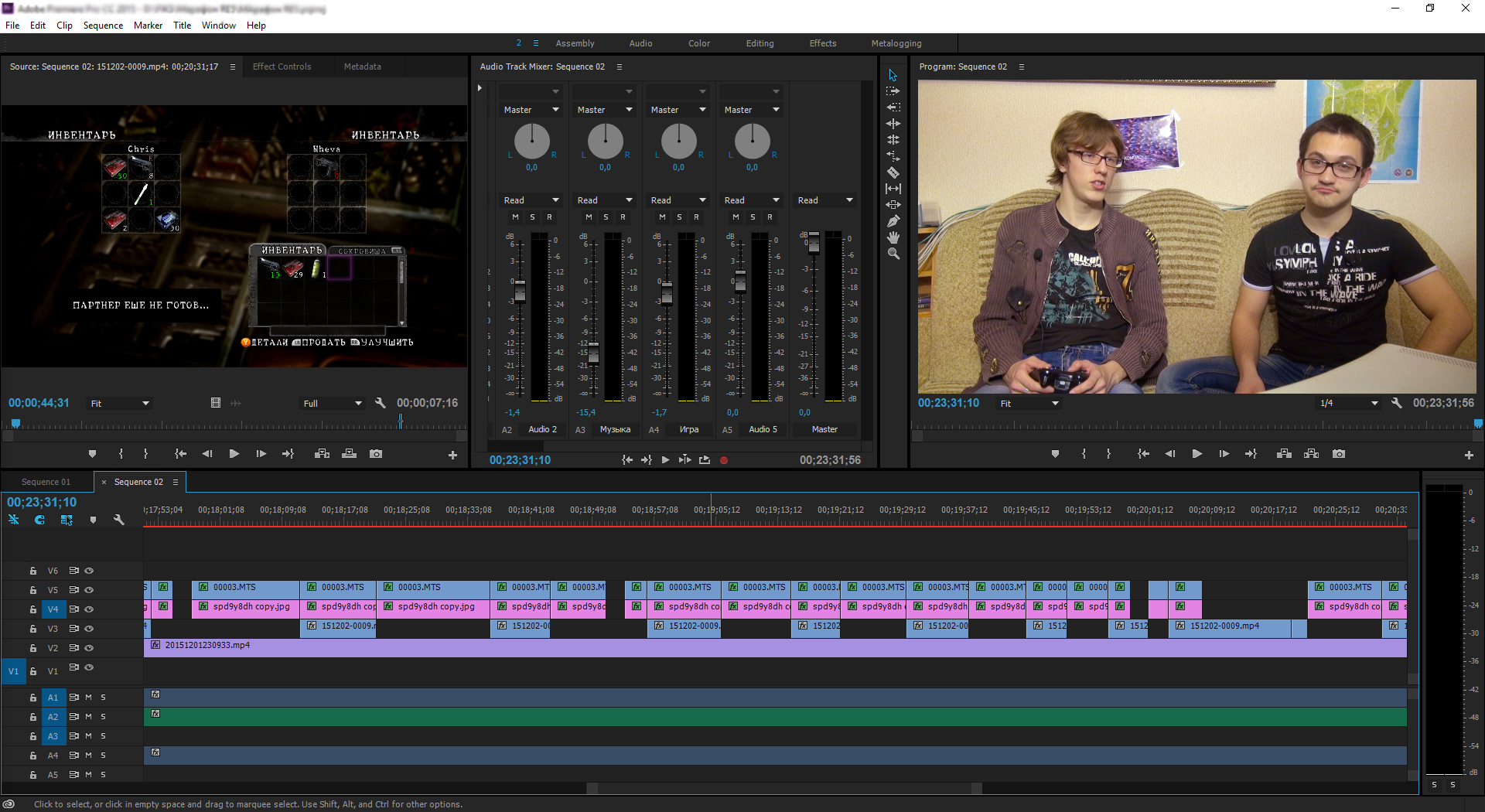Open the Sequence menu
This screenshot has width=1485, height=812.
point(103,26)
